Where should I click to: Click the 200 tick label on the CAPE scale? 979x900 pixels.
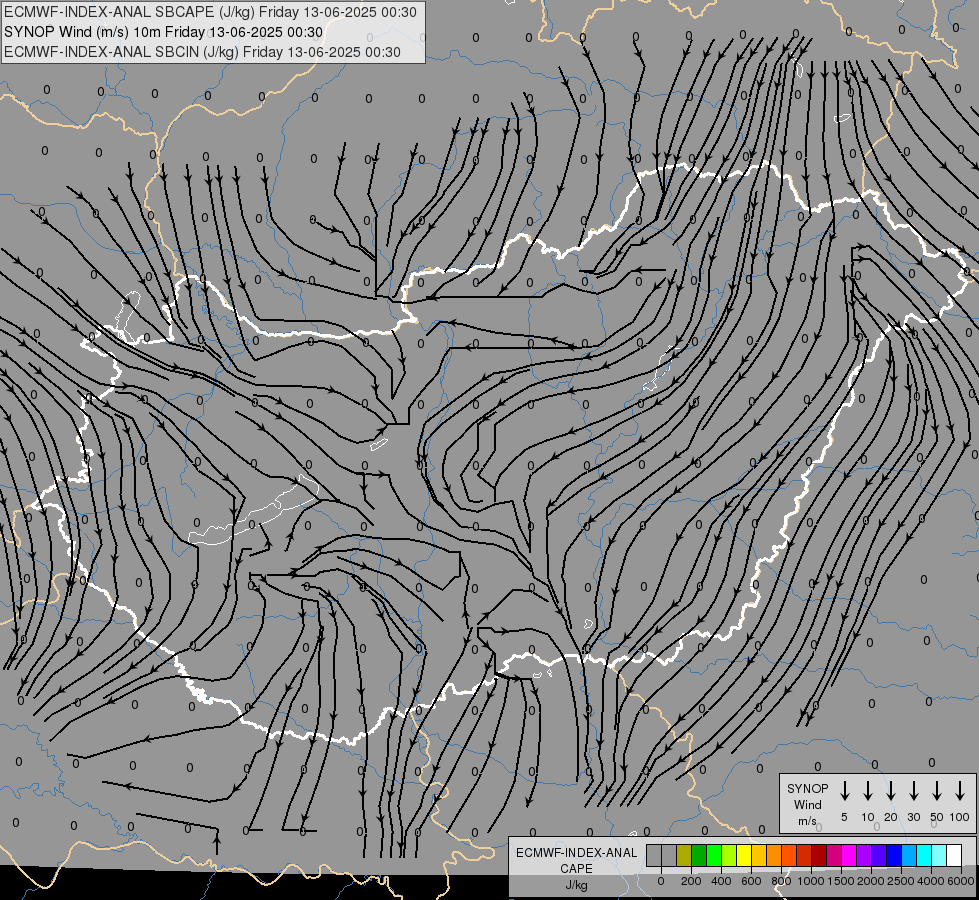(x=691, y=881)
